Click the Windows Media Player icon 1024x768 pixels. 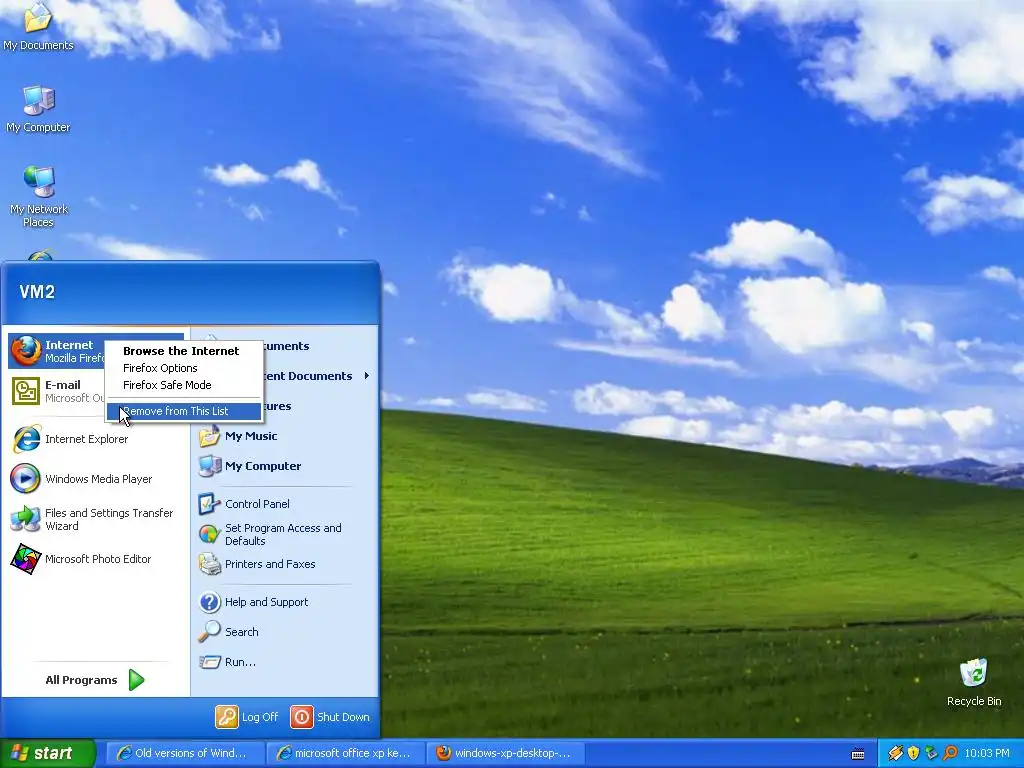(x=25, y=479)
